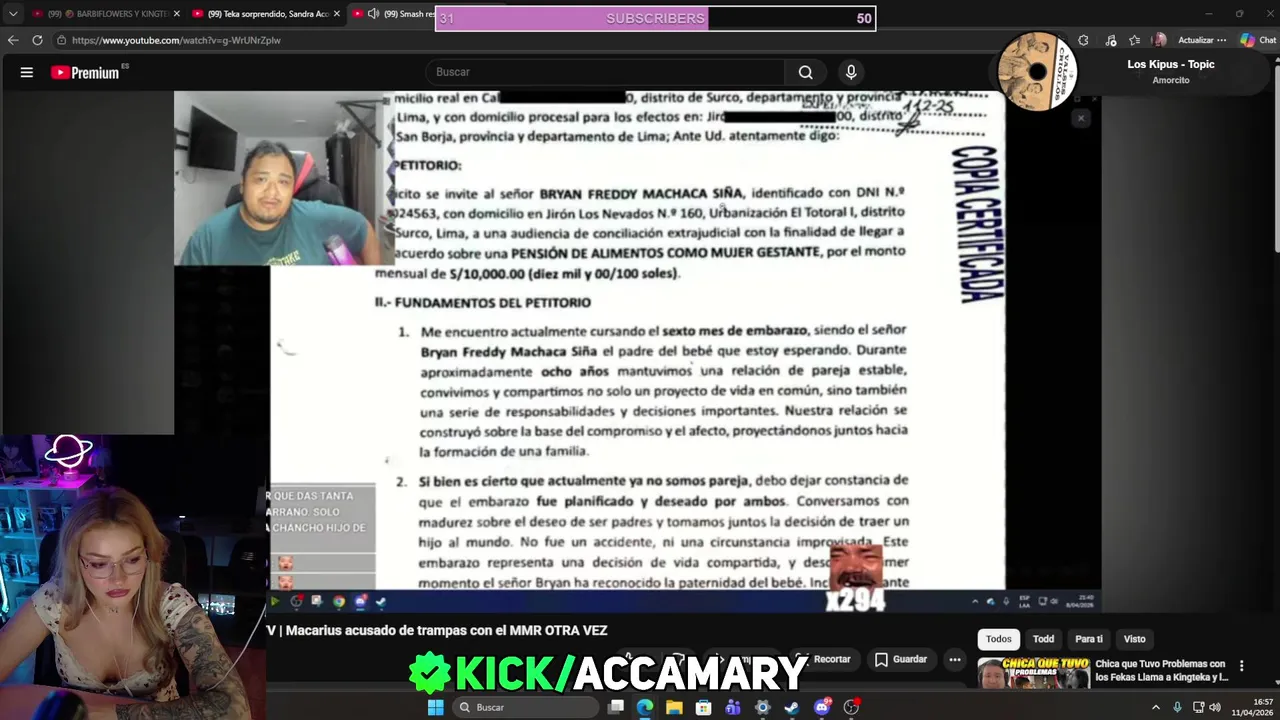This screenshot has height=720, width=1280.
Task: Focus the browser address bar URL
Action: [x=176, y=40]
